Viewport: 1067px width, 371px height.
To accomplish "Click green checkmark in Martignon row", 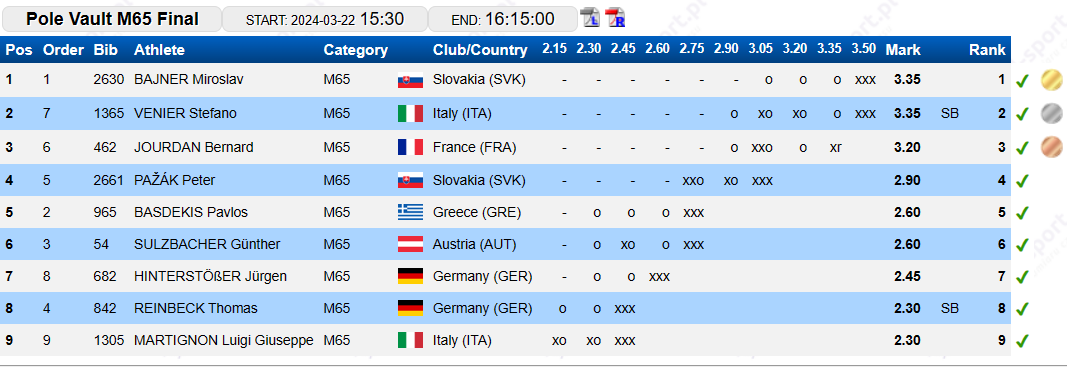I will [x=1021, y=341].
